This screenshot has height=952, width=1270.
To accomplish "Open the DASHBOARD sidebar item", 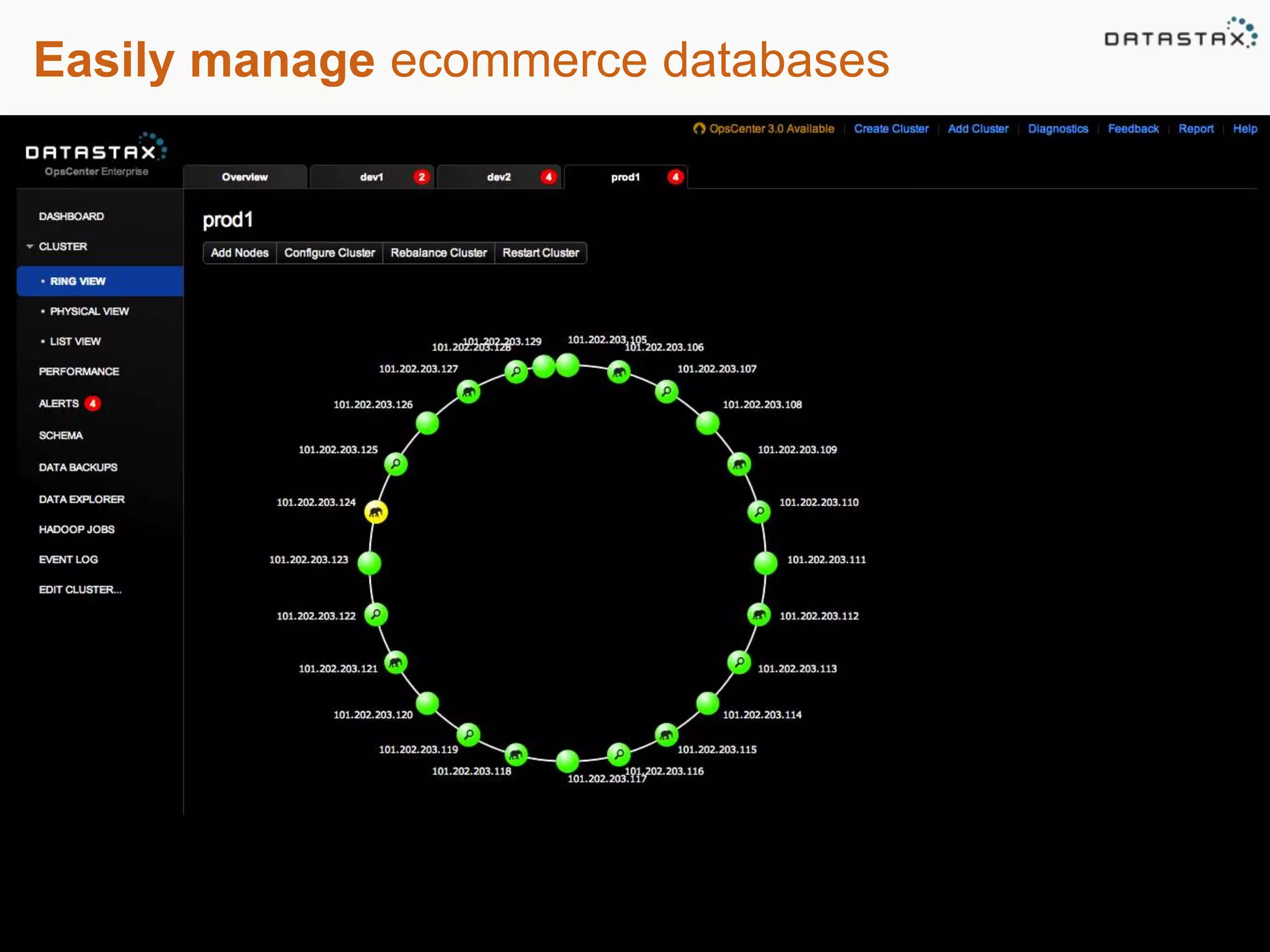I will tap(71, 216).
